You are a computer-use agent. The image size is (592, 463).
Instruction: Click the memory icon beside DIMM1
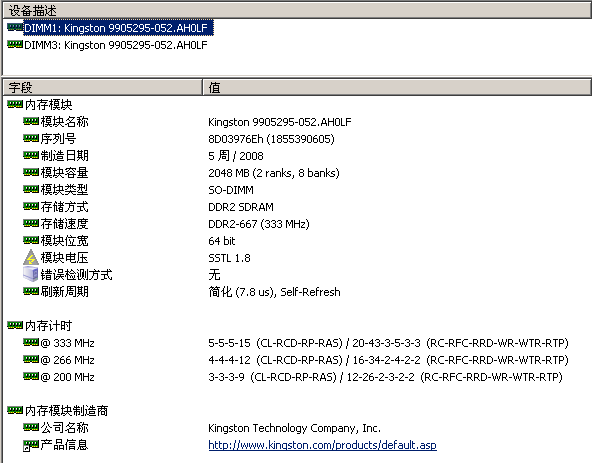tap(15, 27)
